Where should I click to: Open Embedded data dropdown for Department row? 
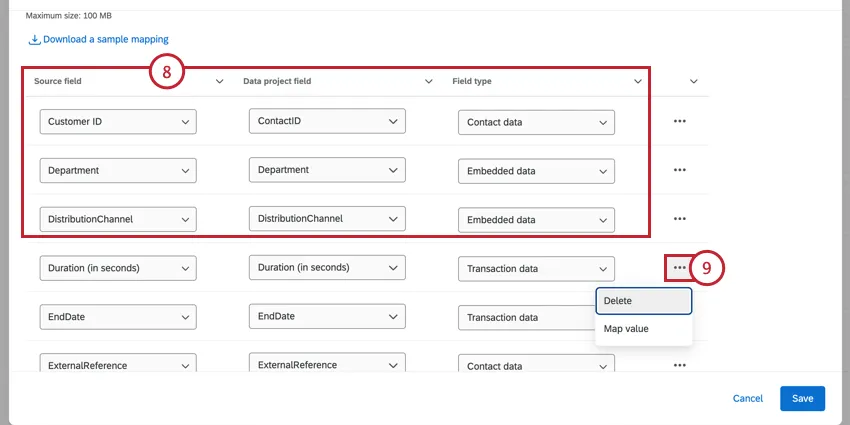click(x=536, y=171)
